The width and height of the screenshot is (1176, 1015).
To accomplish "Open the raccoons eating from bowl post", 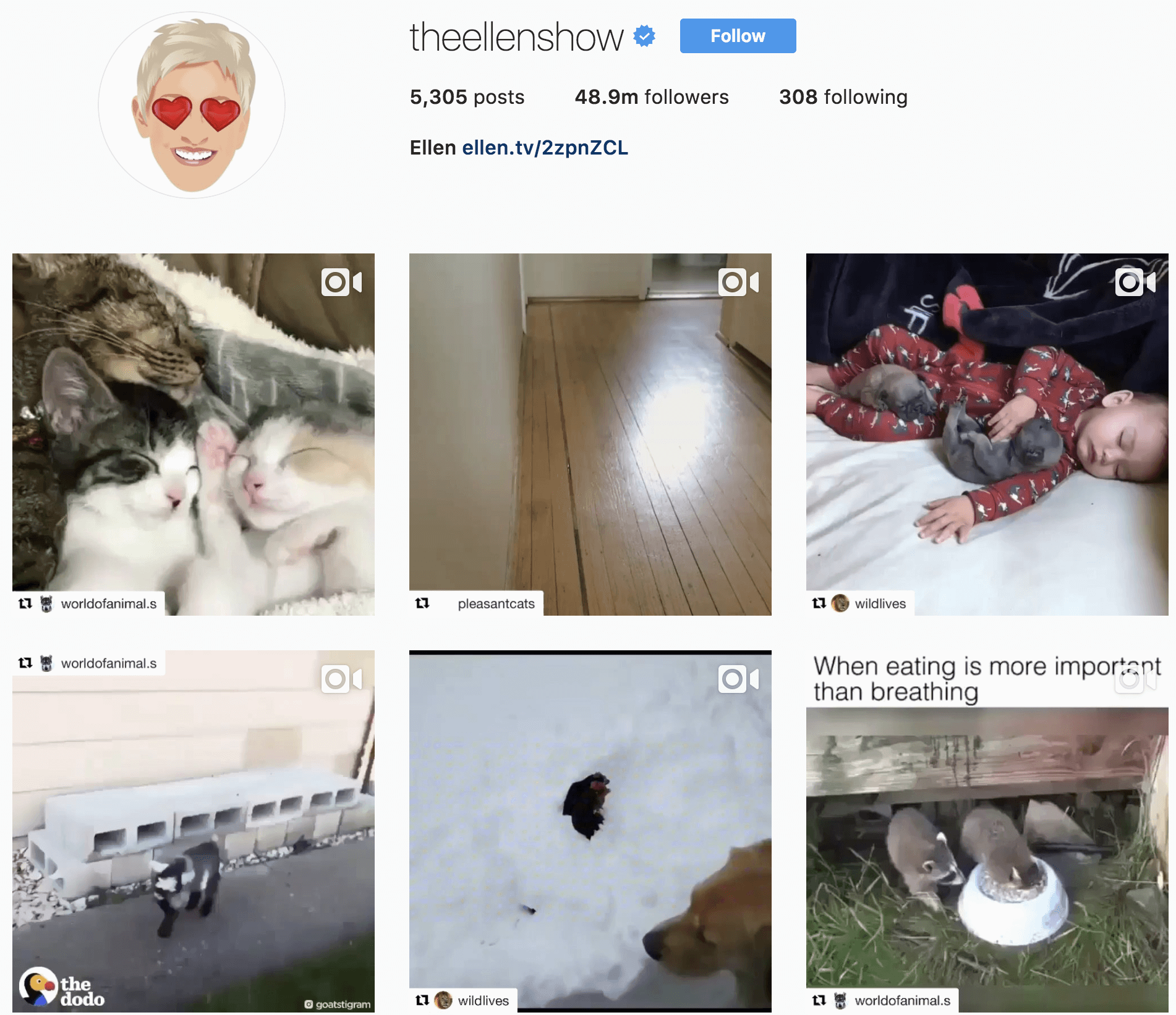I will click(987, 831).
